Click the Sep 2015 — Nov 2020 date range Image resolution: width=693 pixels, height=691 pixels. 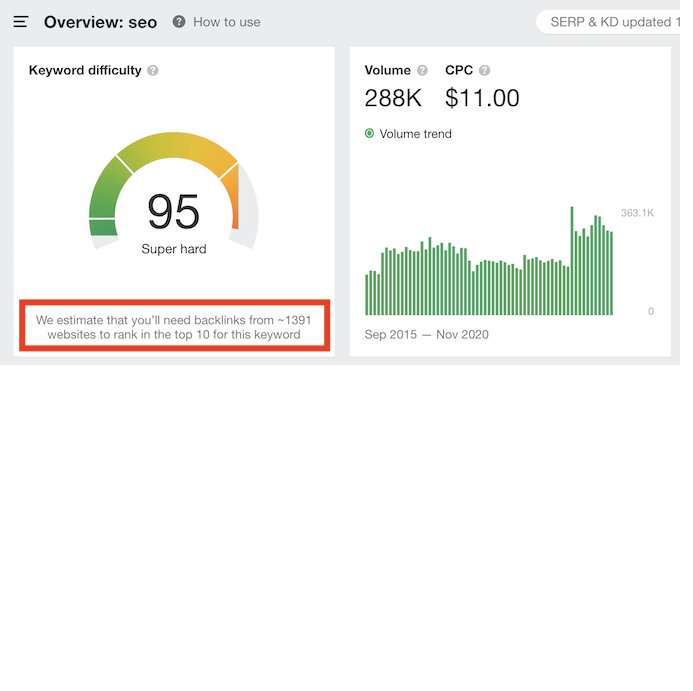tap(426, 335)
